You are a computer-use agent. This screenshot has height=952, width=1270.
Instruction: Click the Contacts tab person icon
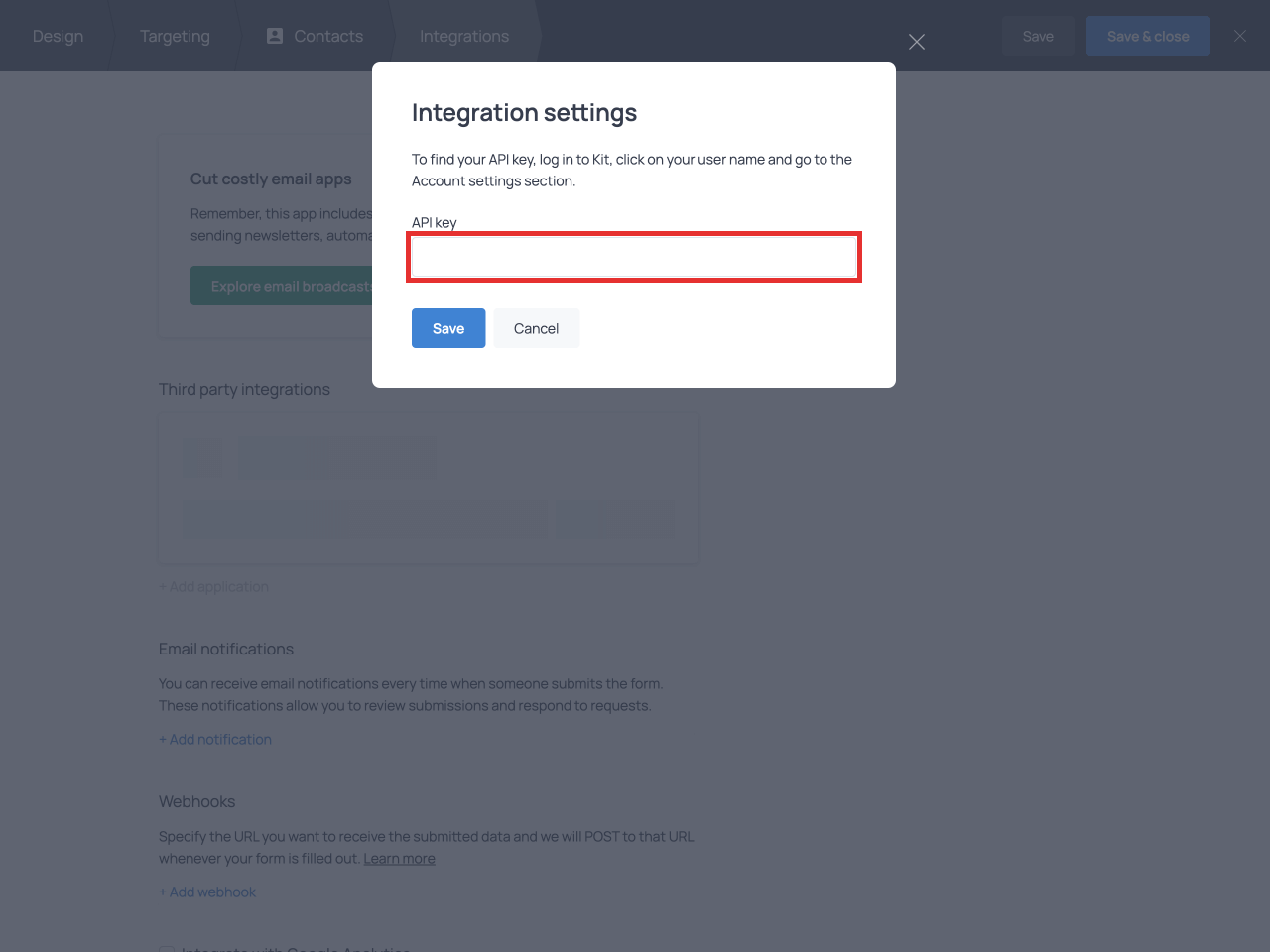(275, 36)
